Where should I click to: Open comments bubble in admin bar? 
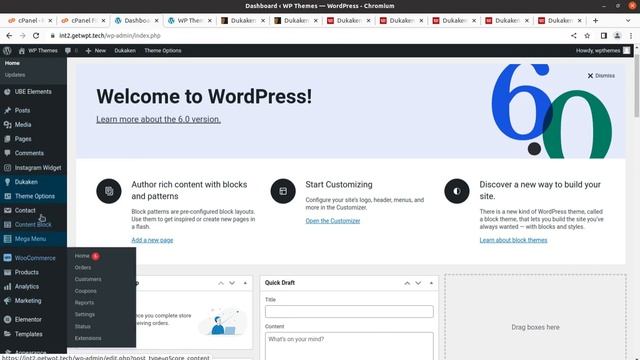point(71,51)
